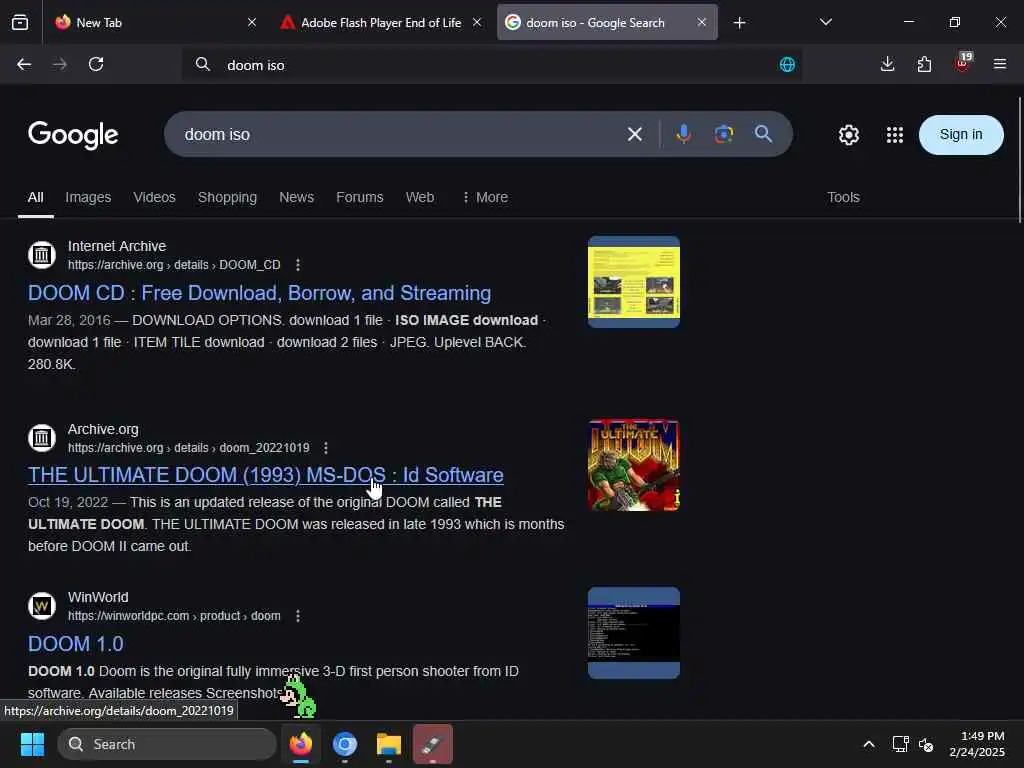Open Firefox application hamburger menu
1024x768 pixels.
(999, 64)
